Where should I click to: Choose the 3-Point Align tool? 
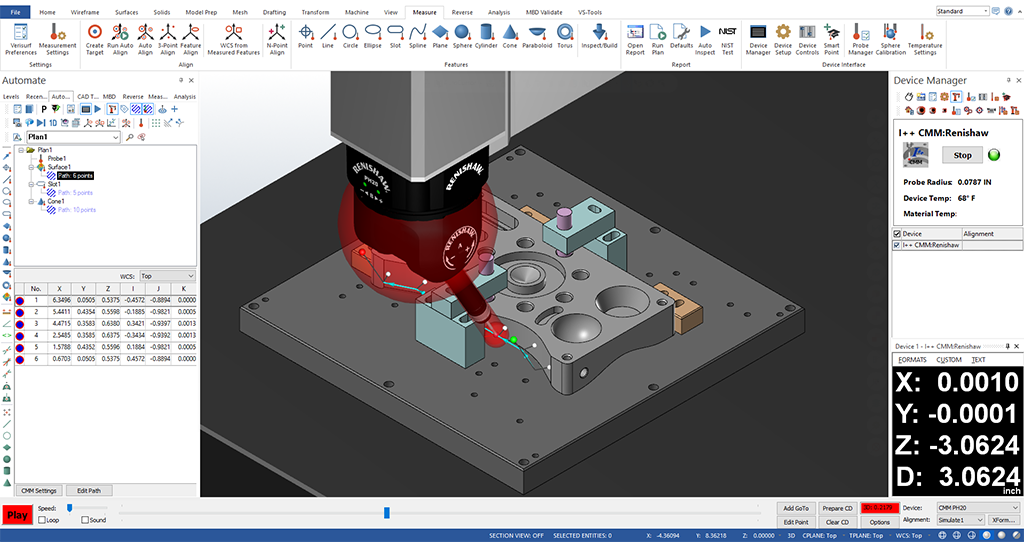tap(168, 39)
